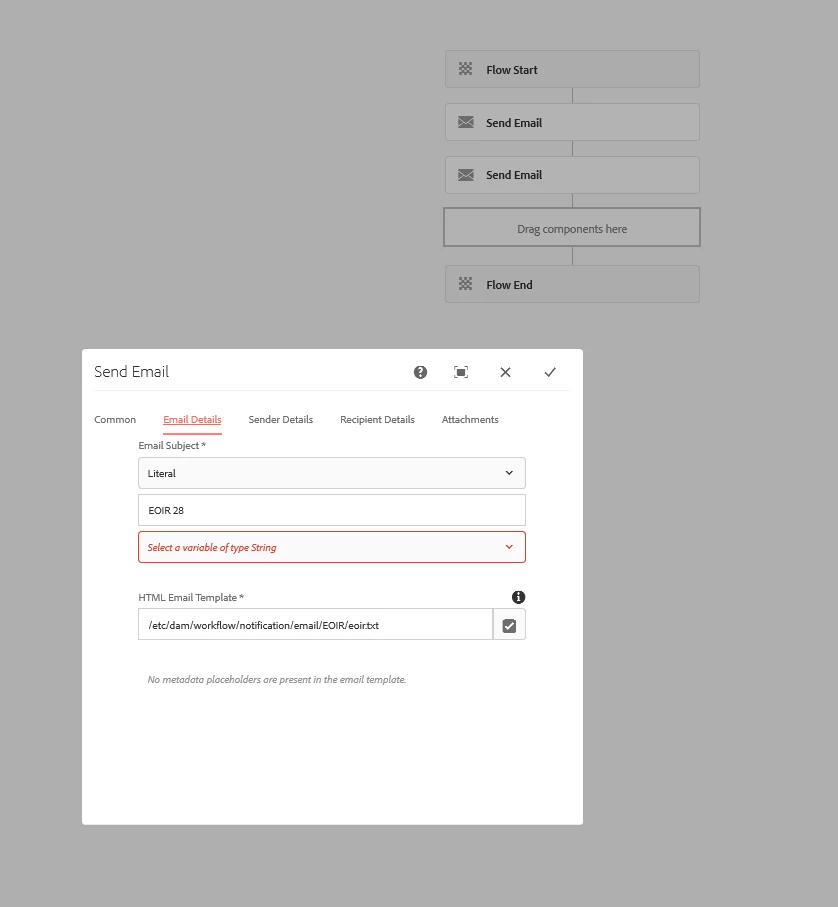Select the Email Details tab
Image resolution: width=838 pixels, height=907 pixels.
click(193, 419)
